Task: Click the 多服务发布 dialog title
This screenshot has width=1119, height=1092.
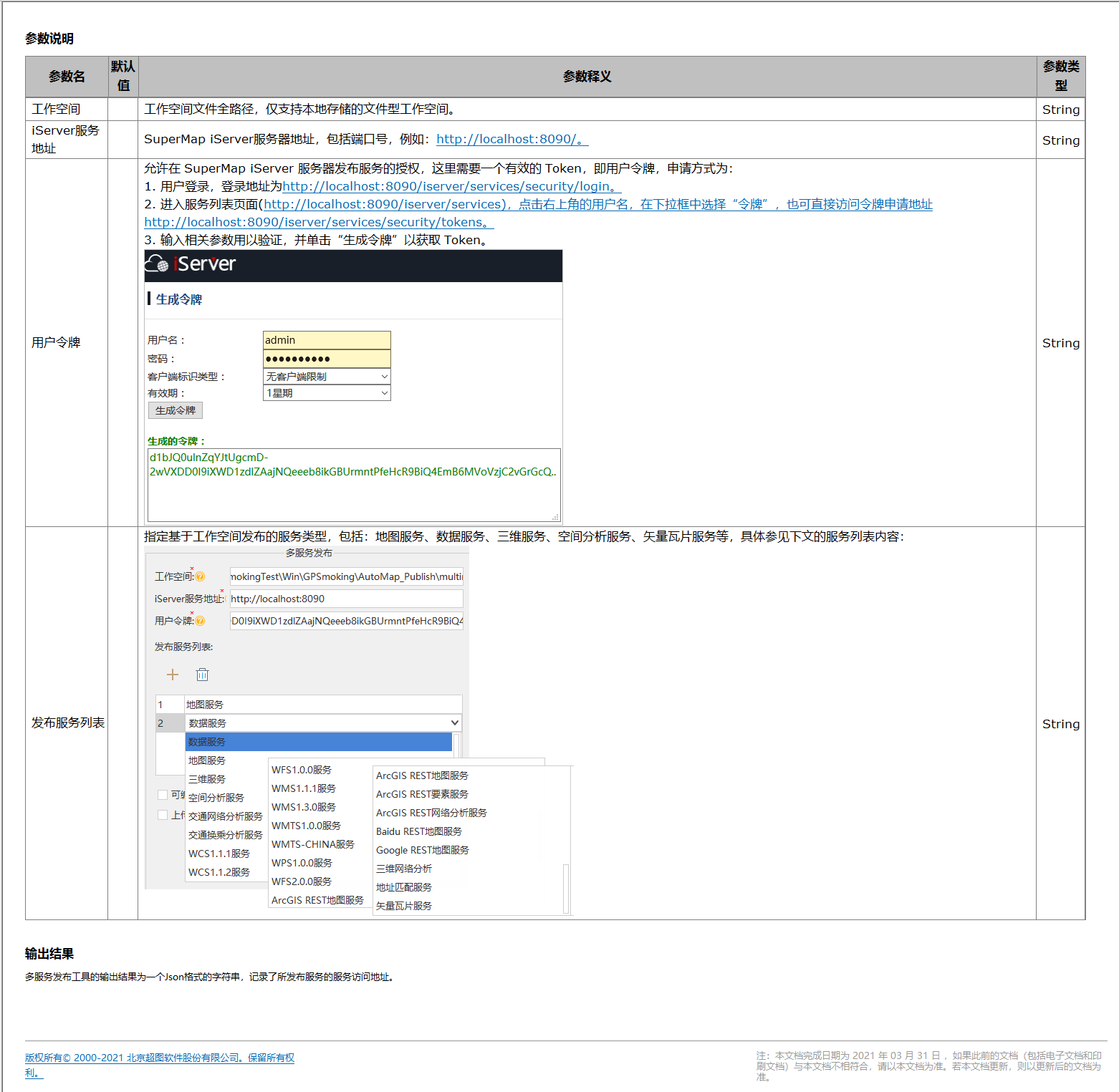Action: coord(309,553)
